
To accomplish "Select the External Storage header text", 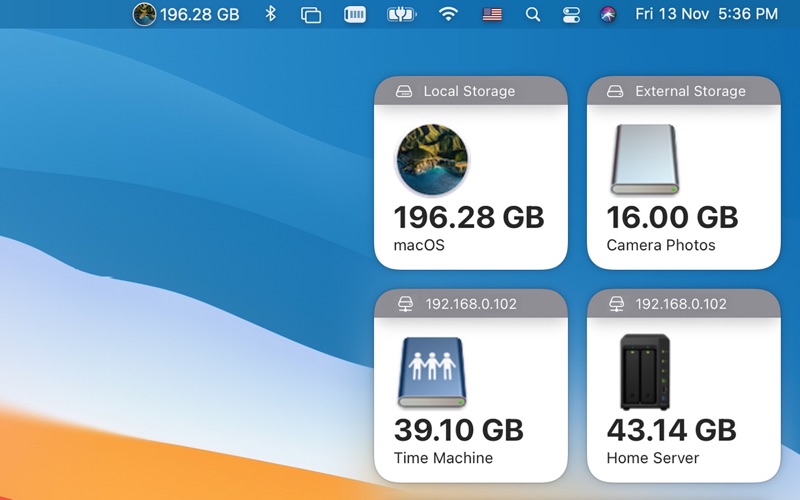I will pyautogui.click(x=690, y=91).
